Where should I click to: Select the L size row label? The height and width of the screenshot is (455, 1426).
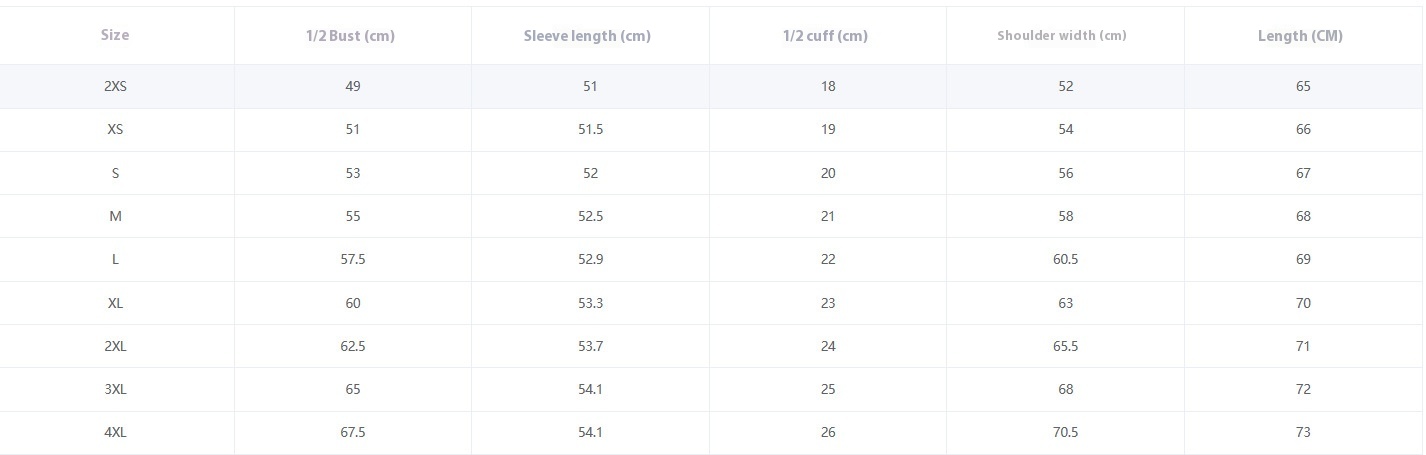pos(115,259)
